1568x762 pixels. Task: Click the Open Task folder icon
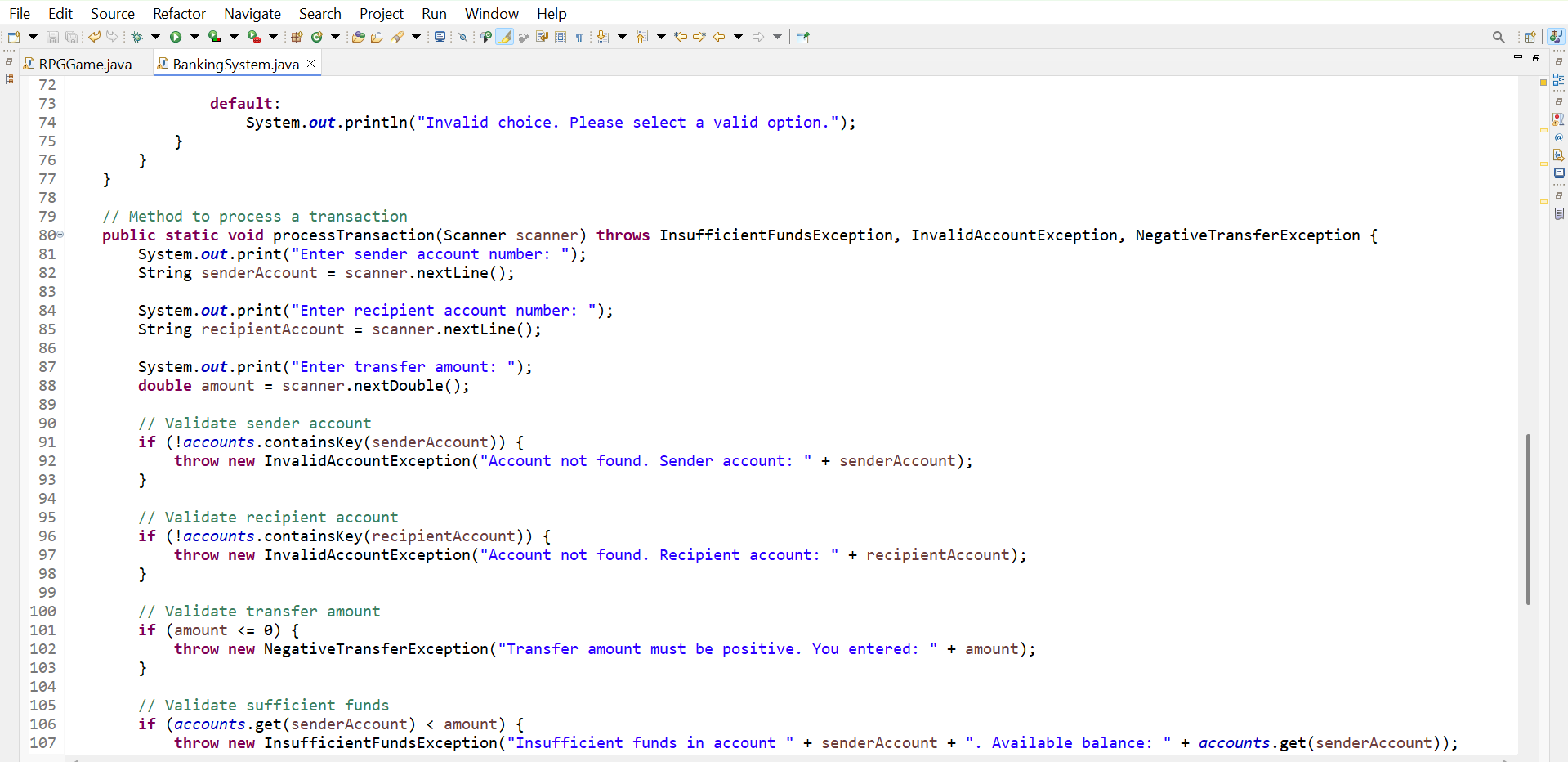pos(377,37)
